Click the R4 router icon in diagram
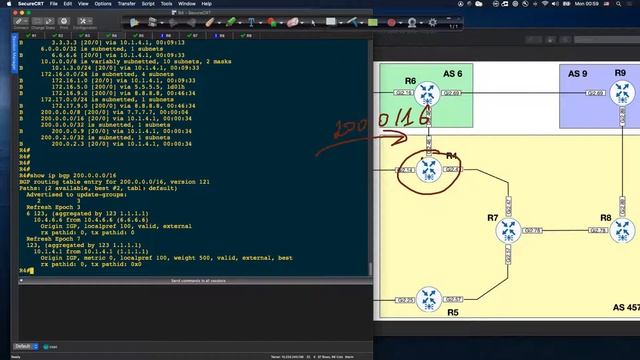The height and width of the screenshot is (360, 640). click(429, 170)
